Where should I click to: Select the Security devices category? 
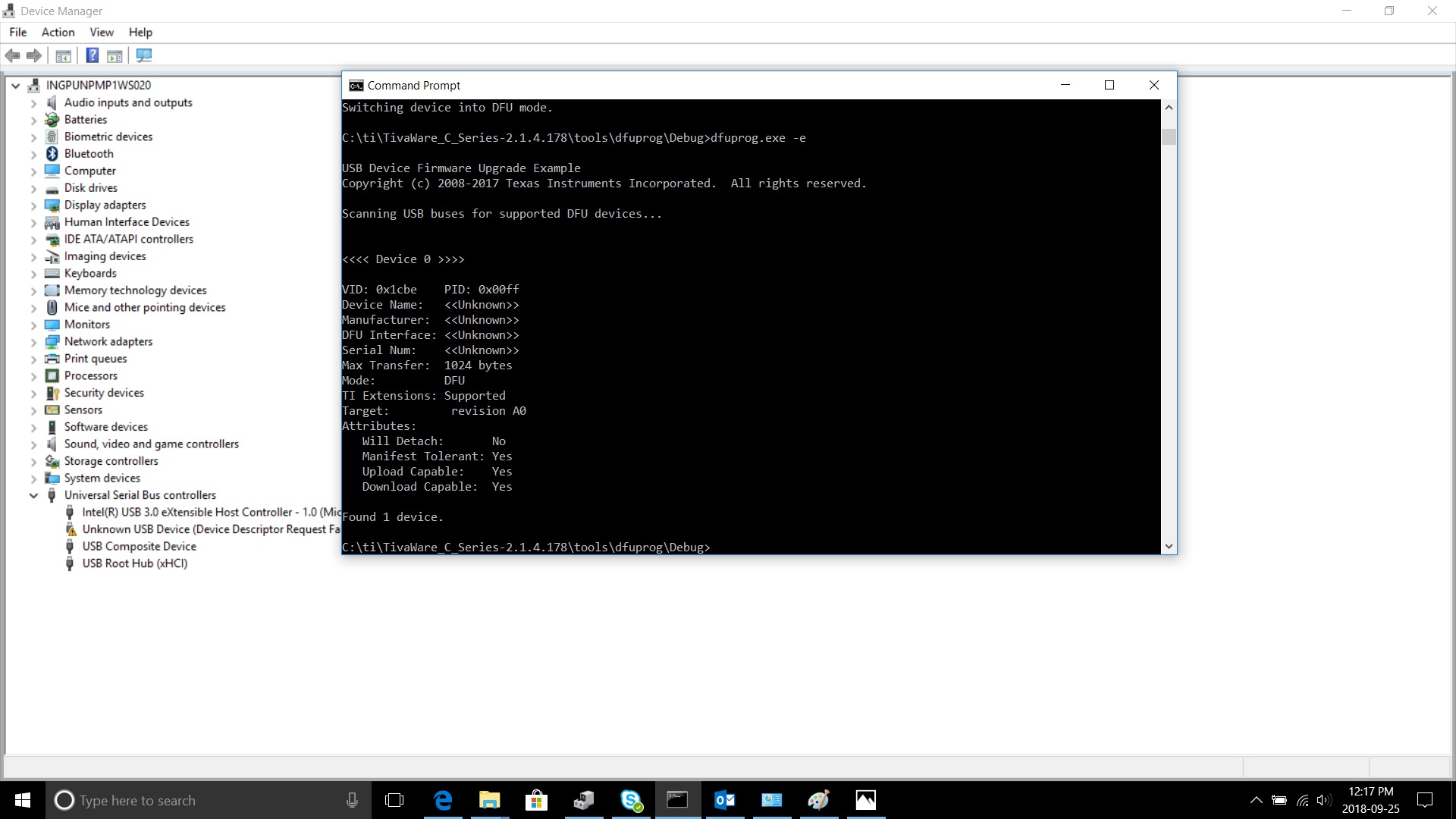click(104, 393)
